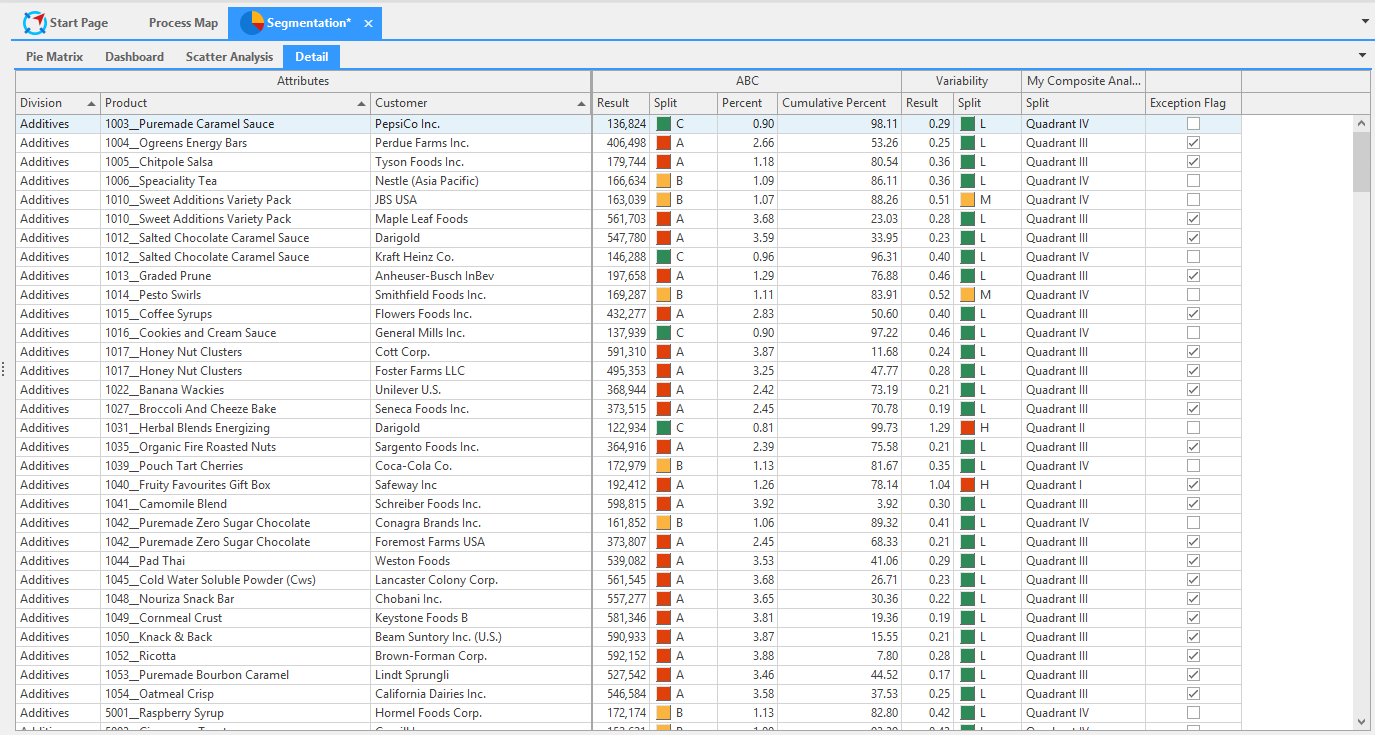The image size is (1375, 735).
Task: Click the vertical scrollbar thumb
Action: coord(1362,162)
